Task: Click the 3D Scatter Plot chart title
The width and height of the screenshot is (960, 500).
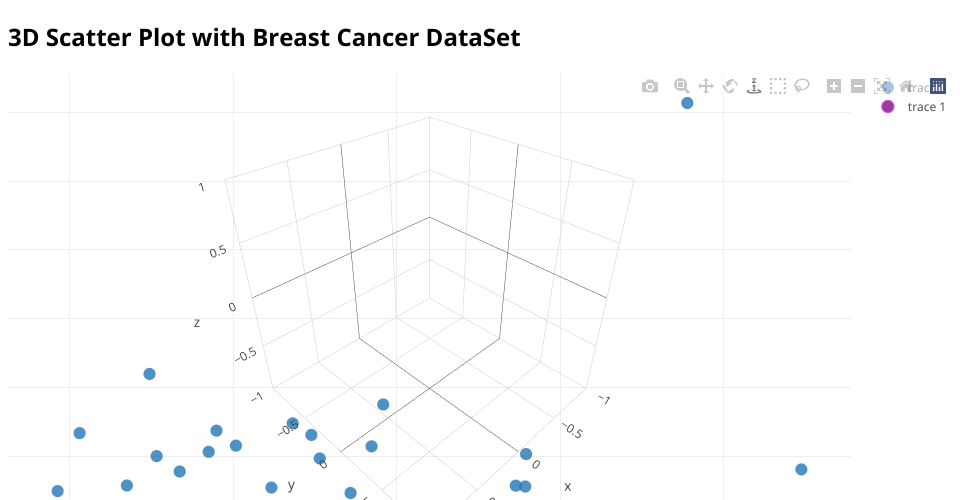Action: click(x=264, y=38)
